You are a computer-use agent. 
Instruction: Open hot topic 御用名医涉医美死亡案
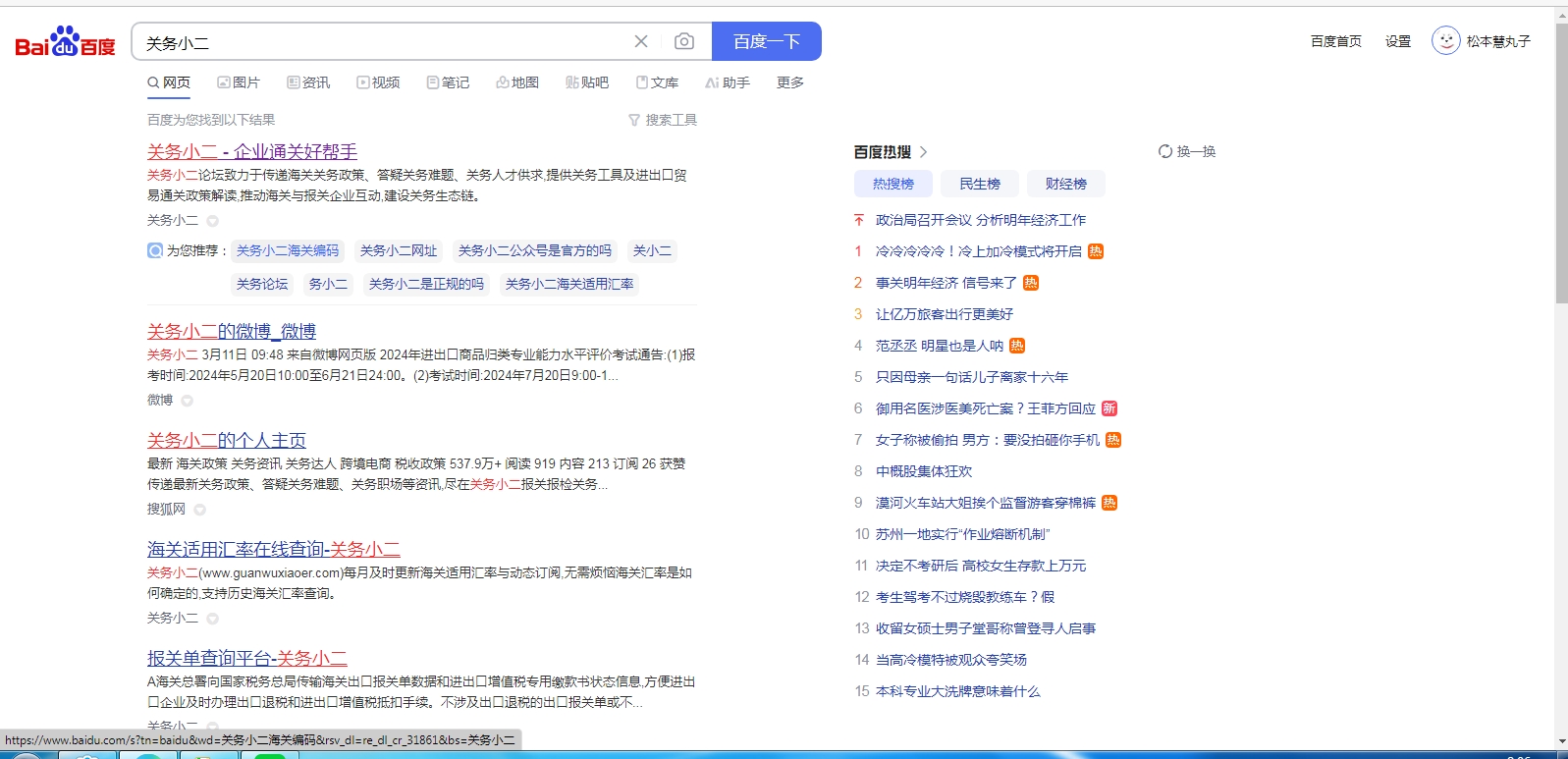coord(986,408)
